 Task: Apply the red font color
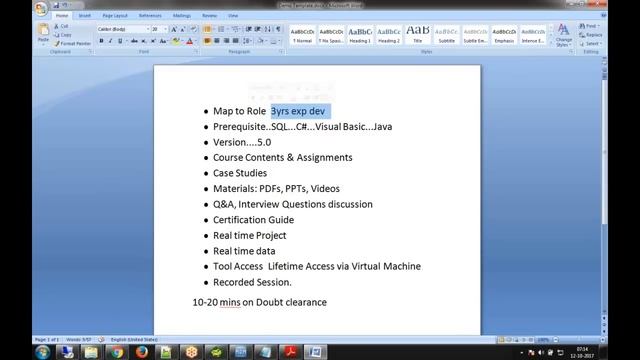click(189, 41)
